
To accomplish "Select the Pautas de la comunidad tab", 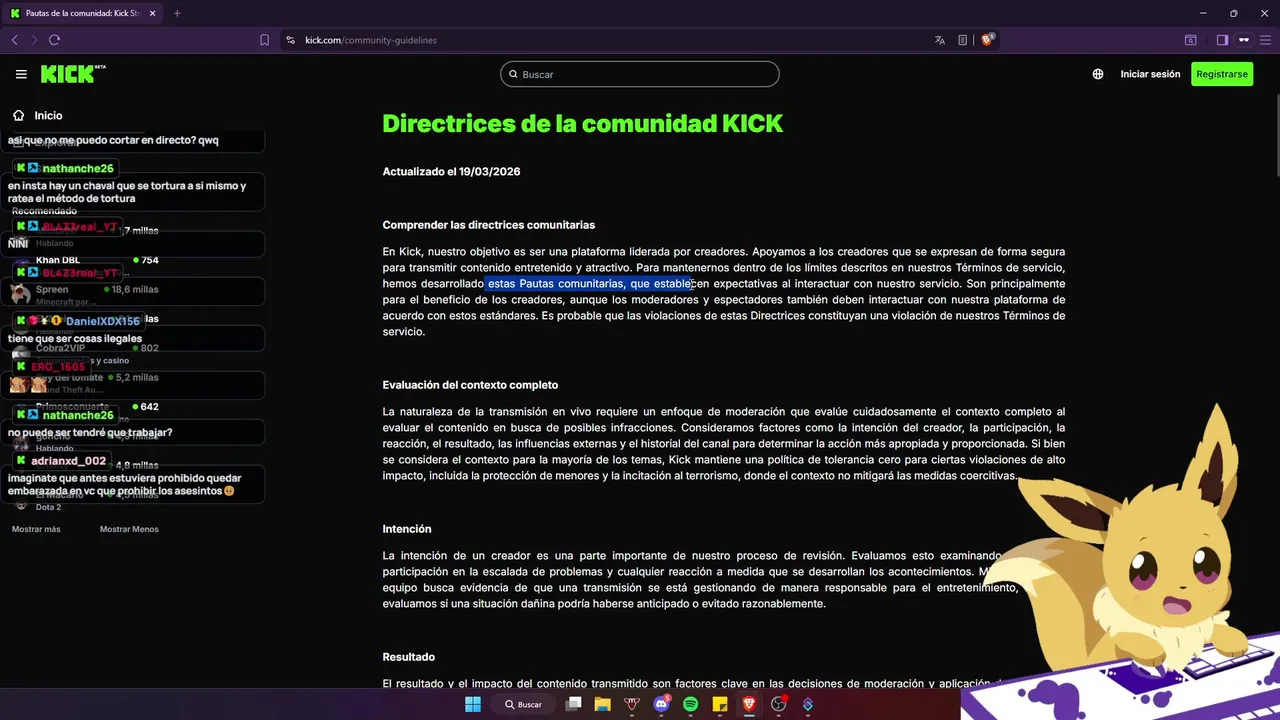I will tap(82, 13).
